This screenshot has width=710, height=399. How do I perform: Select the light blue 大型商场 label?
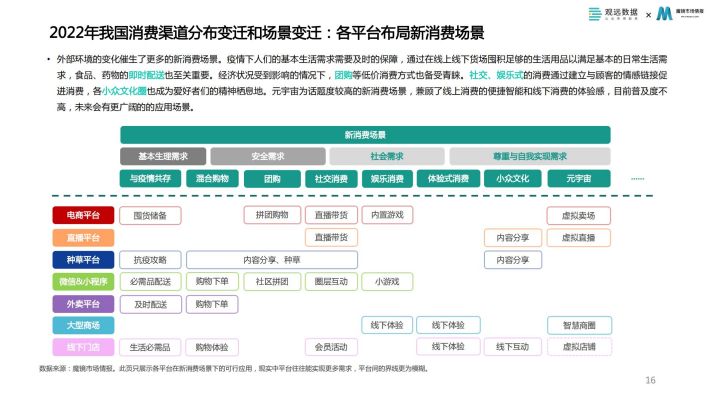pyautogui.click(x=83, y=325)
